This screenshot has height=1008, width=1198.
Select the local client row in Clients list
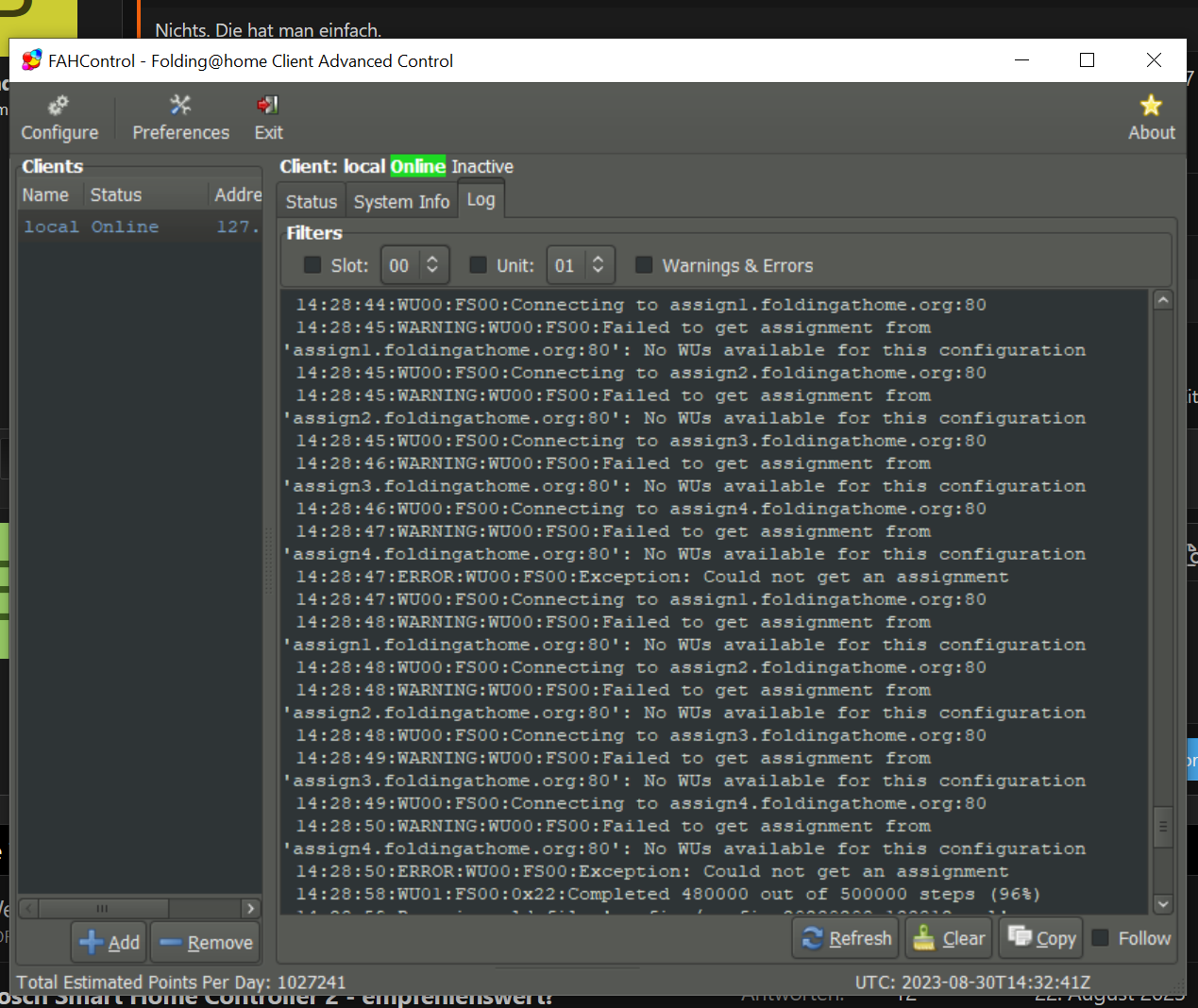tap(113, 227)
